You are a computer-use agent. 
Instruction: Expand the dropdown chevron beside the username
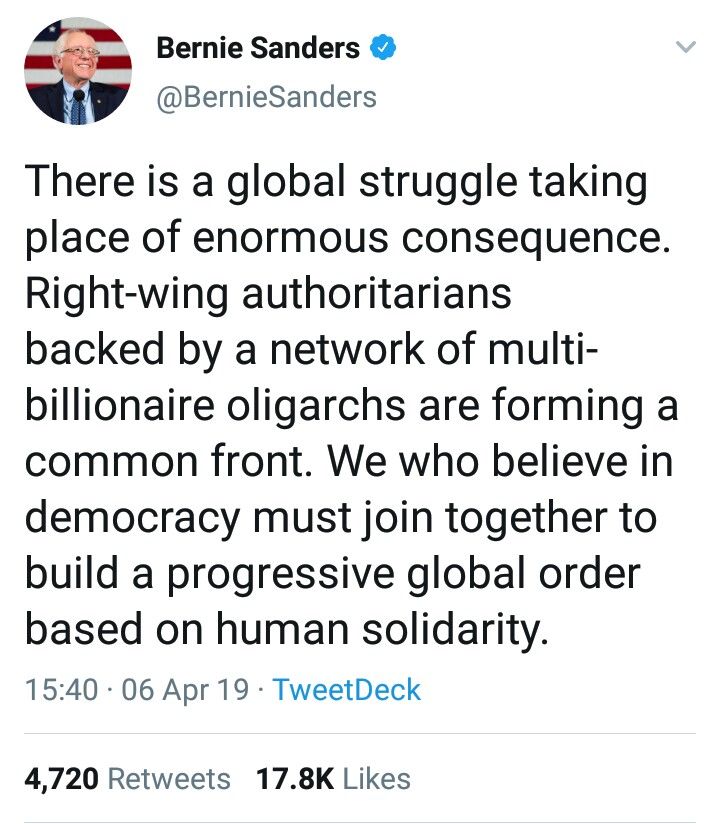click(x=684, y=46)
